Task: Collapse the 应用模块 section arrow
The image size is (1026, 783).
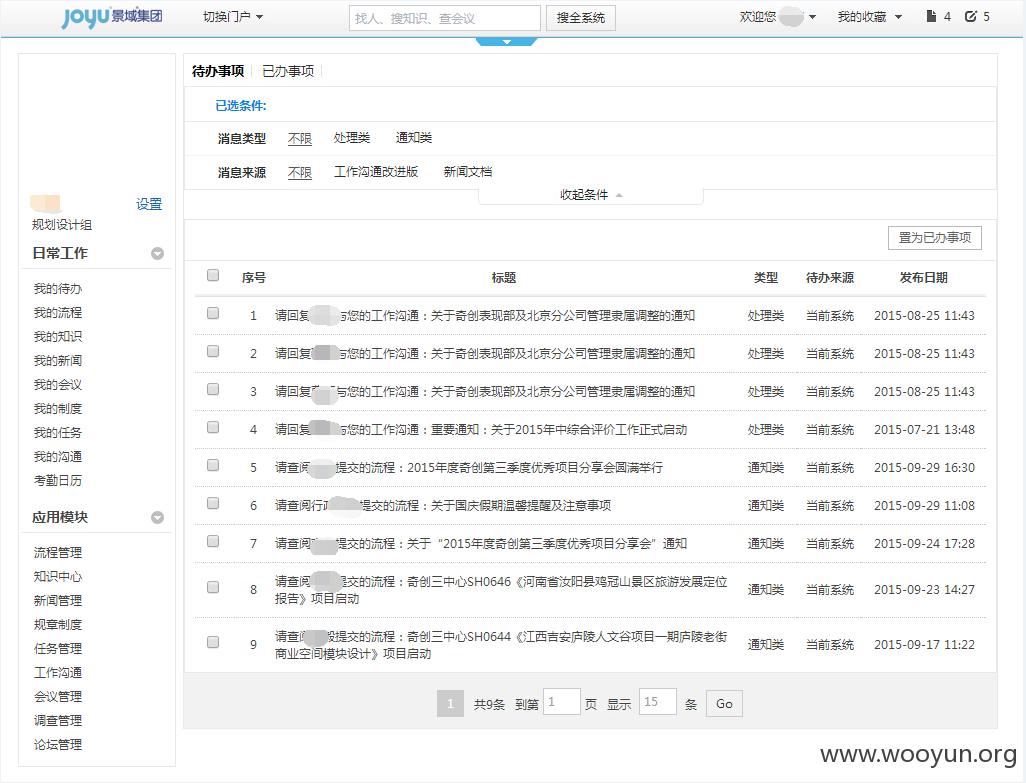Action: coord(157,517)
